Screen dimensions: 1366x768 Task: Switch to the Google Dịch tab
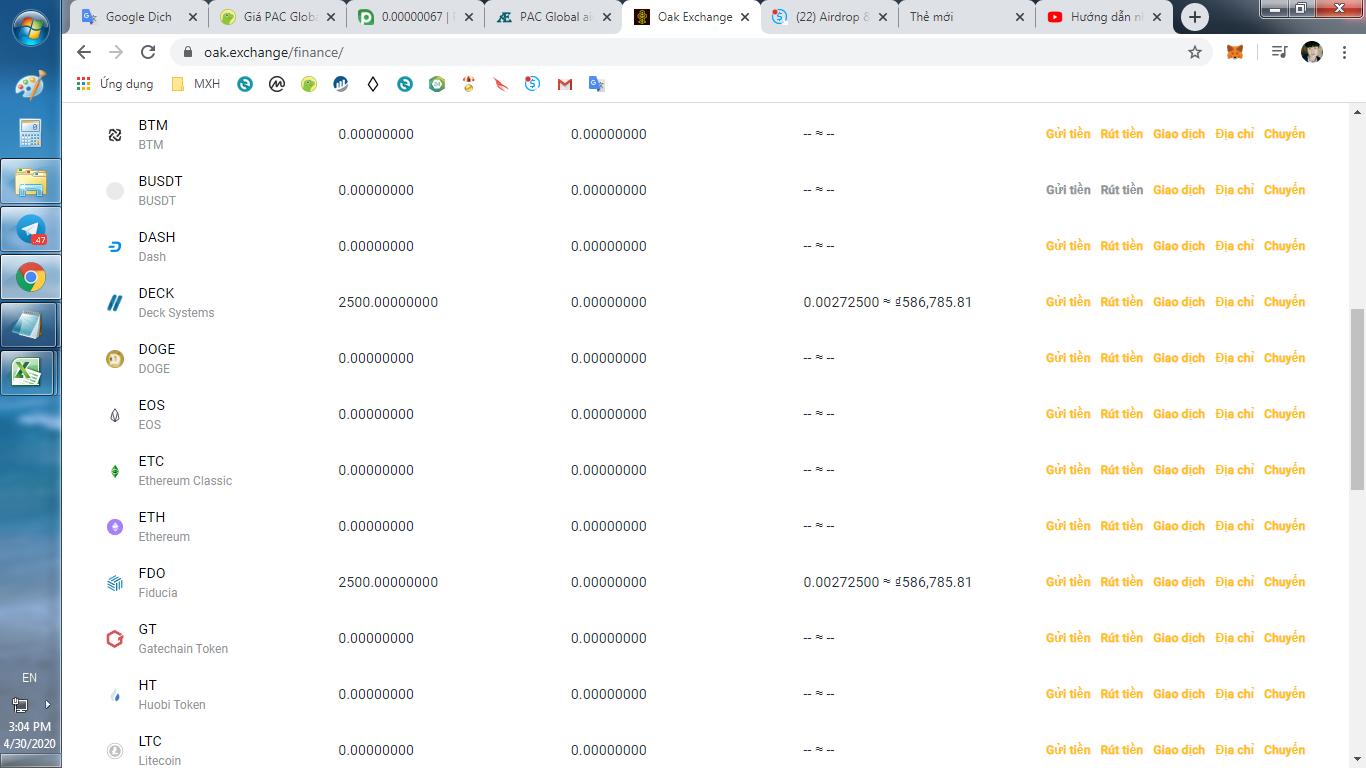click(140, 17)
